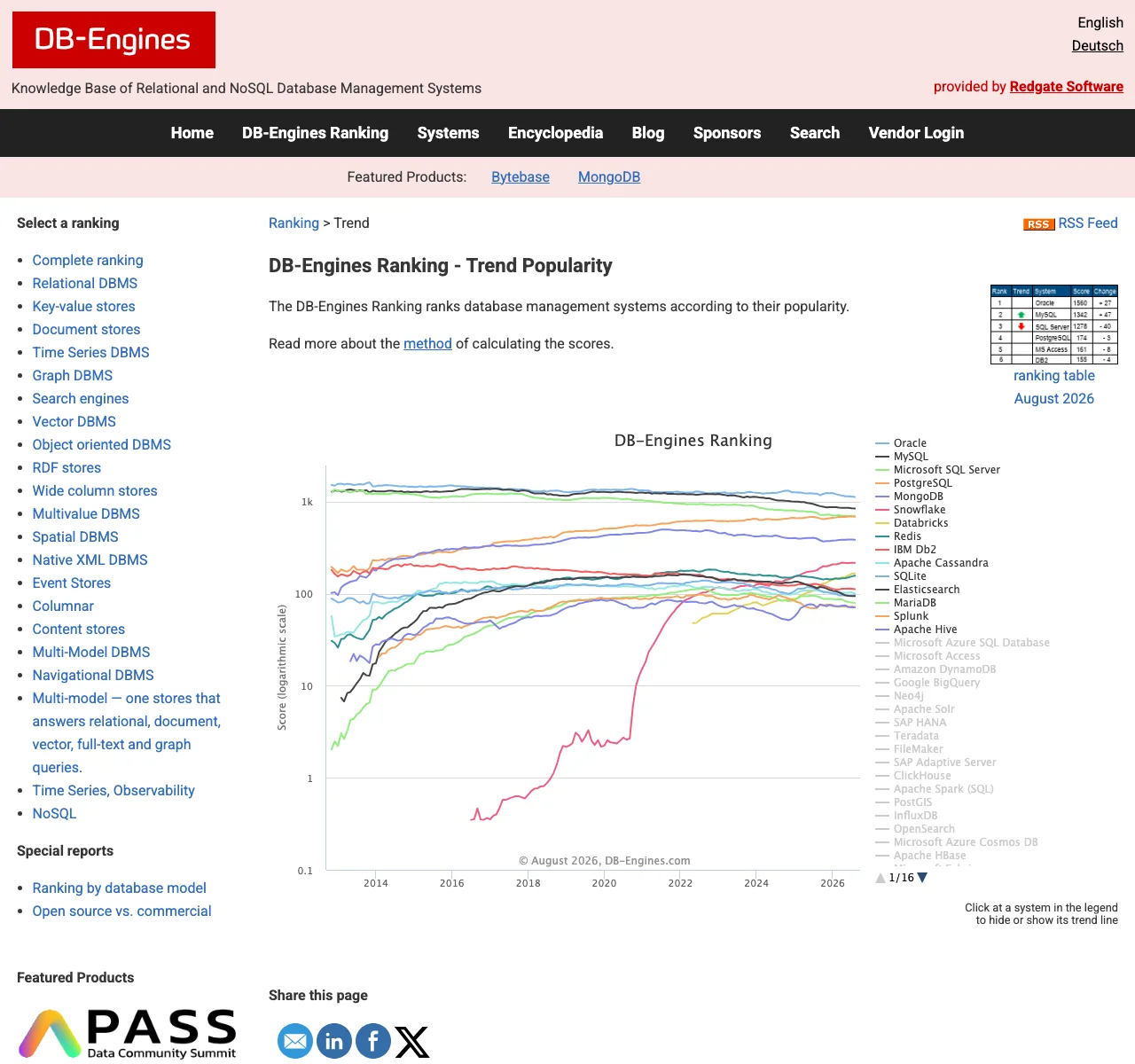Toggle Microsoft SQL Server trend line

(937, 470)
